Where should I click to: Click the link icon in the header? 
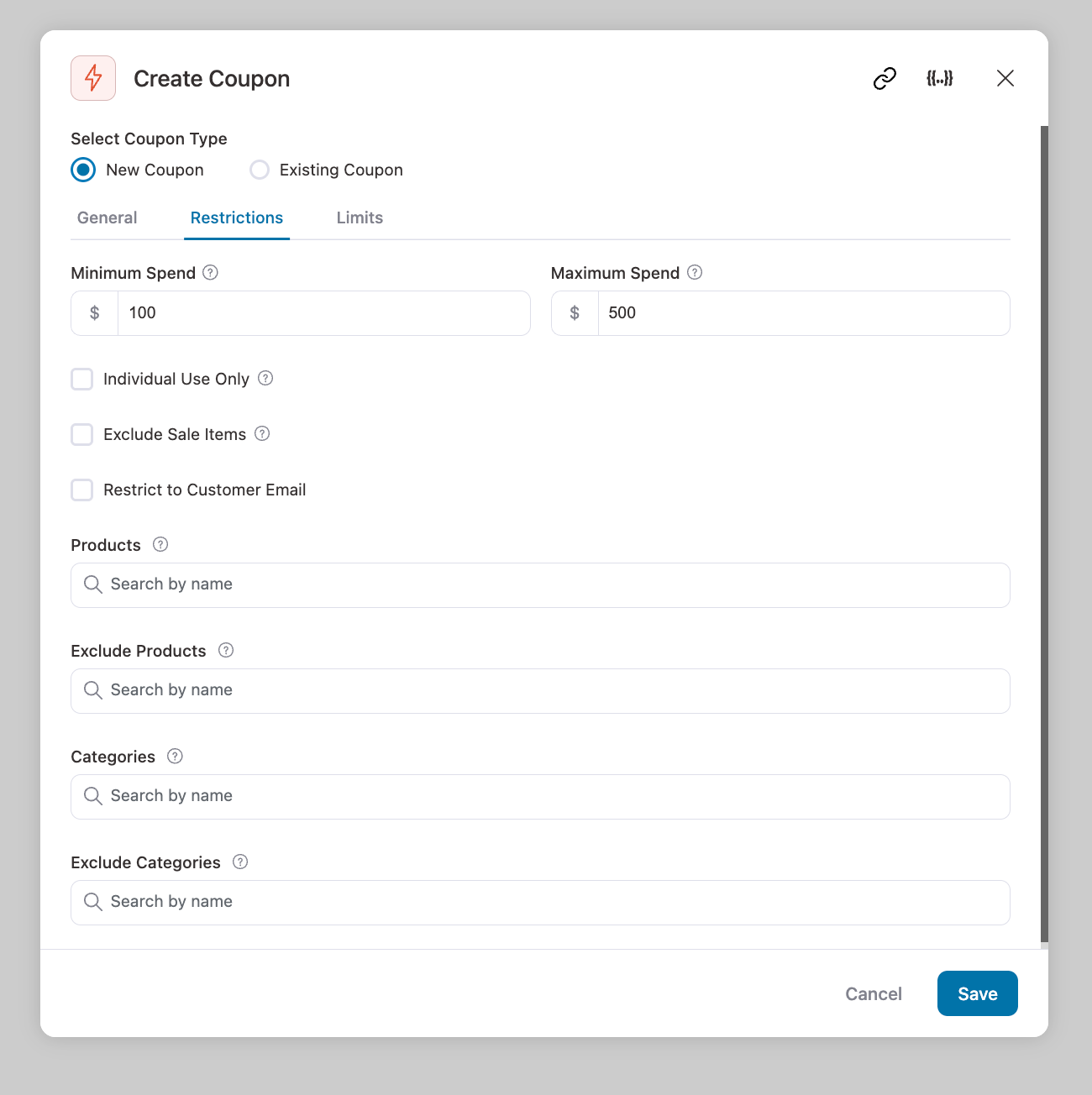coord(885,78)
